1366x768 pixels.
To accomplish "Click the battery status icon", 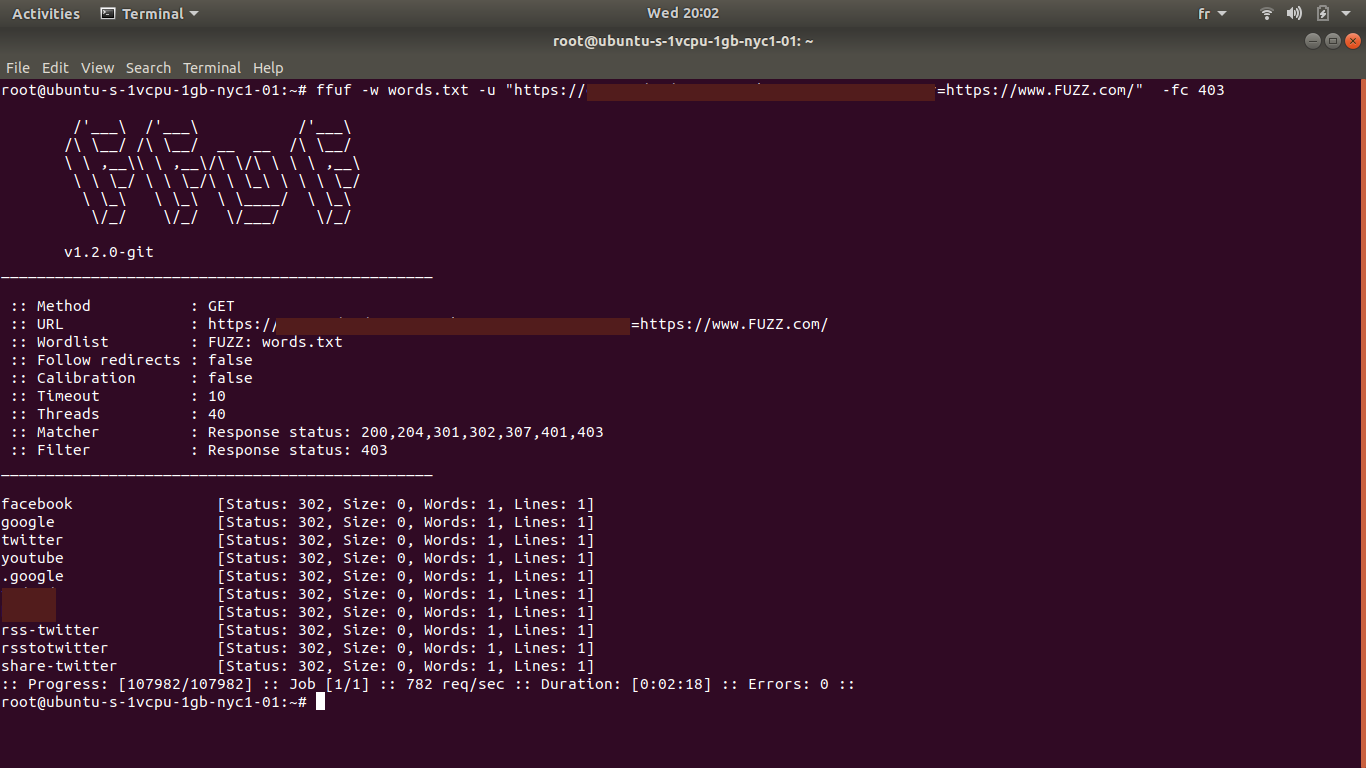I will [1323, 14].
